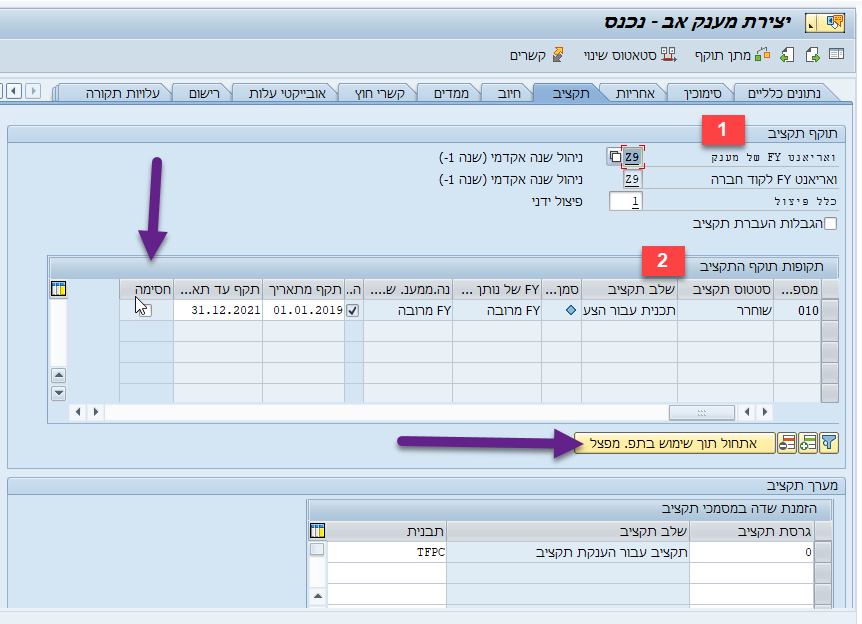862x624 pixels.
Task: Click the validity table scroll-down arrow
Action: pos(58,394)
